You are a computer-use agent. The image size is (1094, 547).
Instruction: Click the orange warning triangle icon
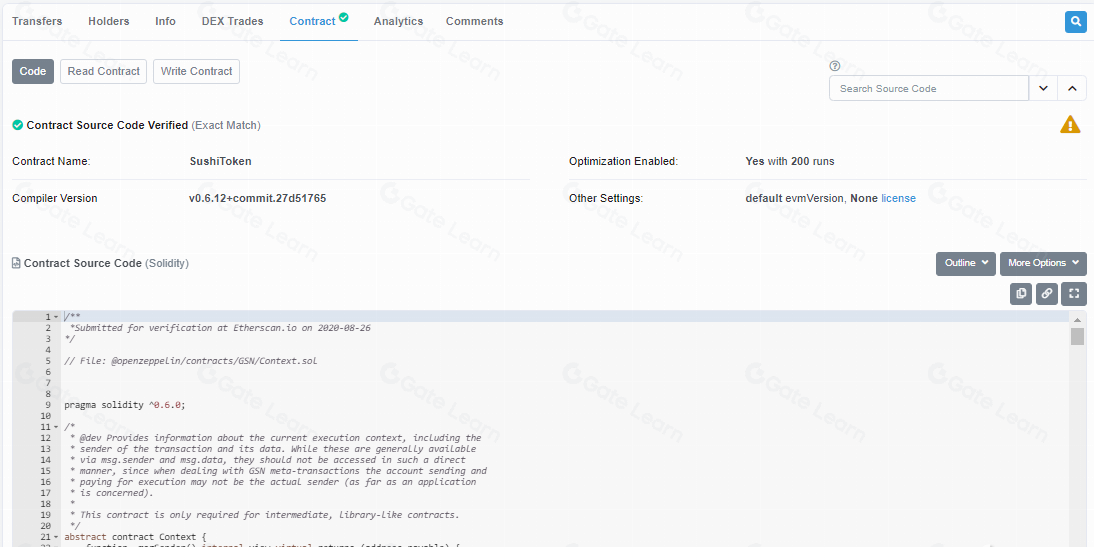(1070, 125)
